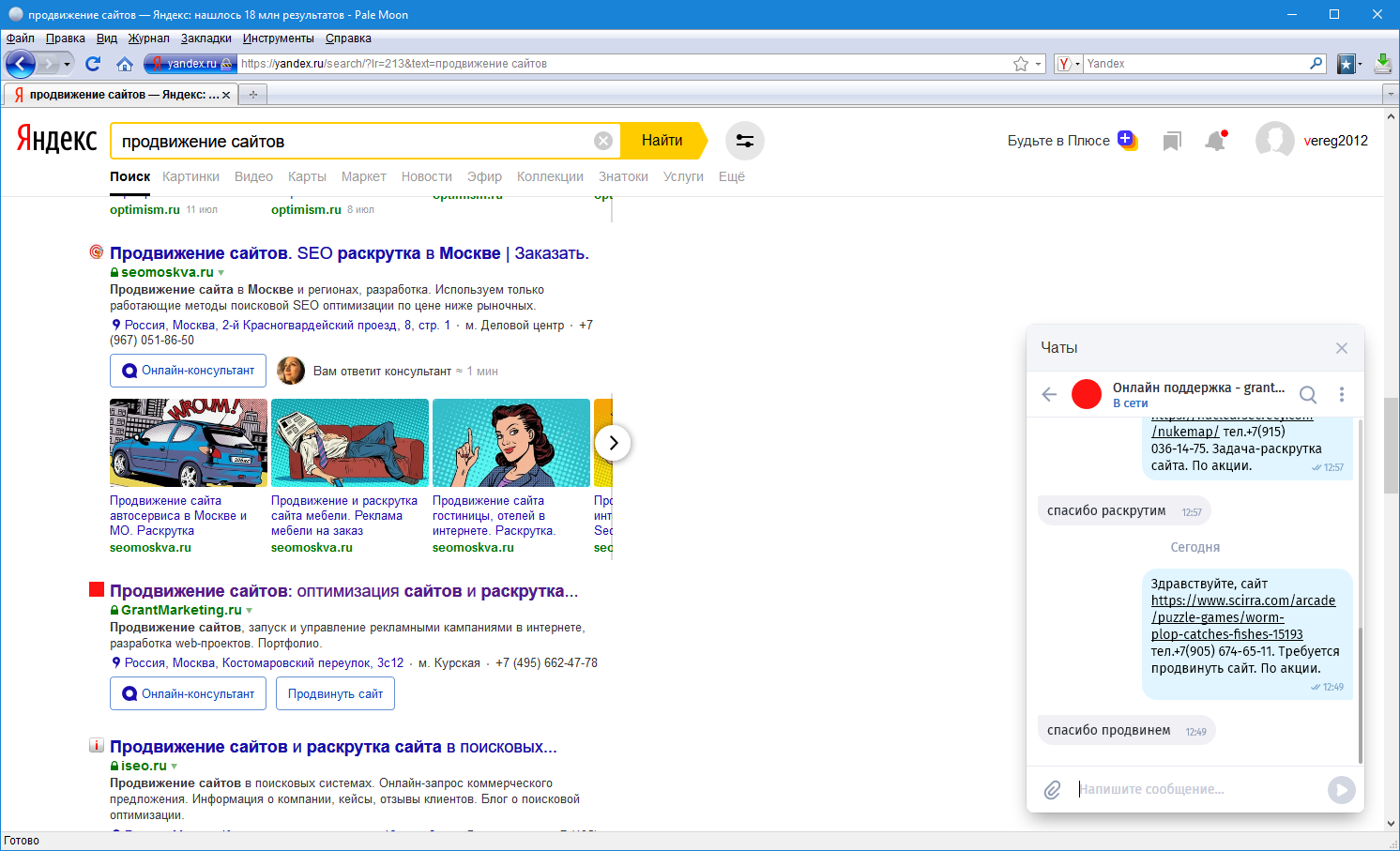1400x851 pixels.
Task: Search inside the chat with magnifier icon
Action: [1308, 395]
